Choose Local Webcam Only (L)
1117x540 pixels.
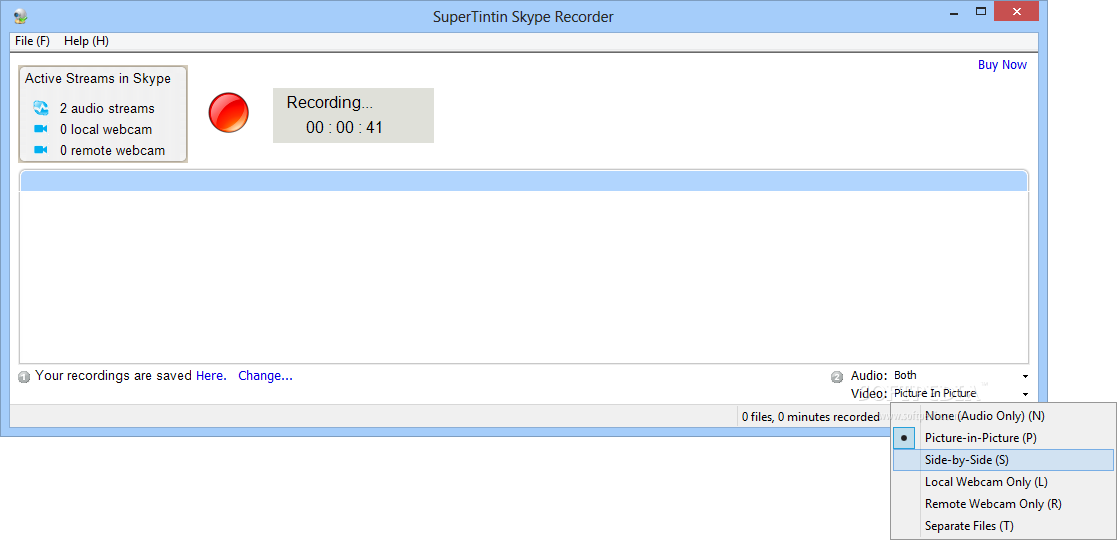coord(1003,482)
